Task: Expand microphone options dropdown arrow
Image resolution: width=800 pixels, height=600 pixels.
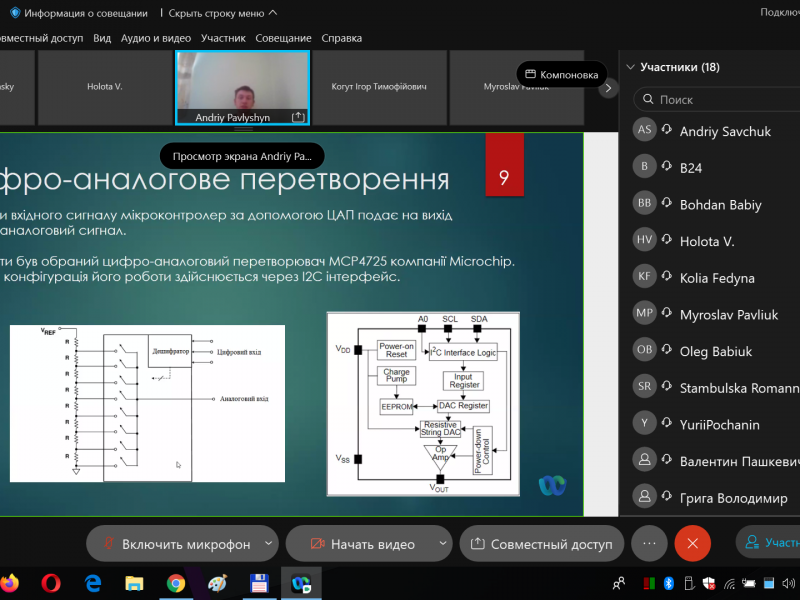Action: [x=268, y=544]
